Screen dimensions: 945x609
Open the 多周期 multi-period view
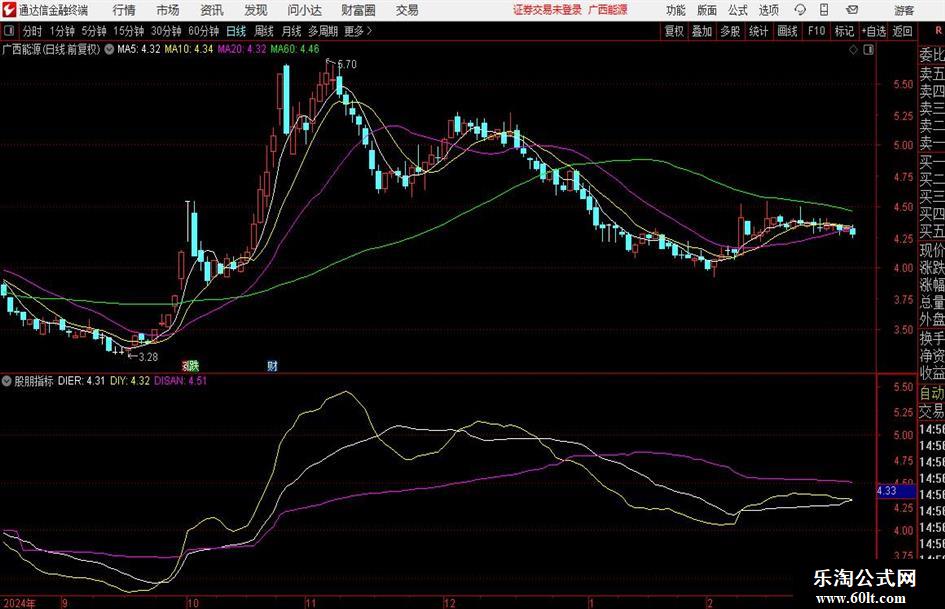pyautogui.click(x=323, y=31)
